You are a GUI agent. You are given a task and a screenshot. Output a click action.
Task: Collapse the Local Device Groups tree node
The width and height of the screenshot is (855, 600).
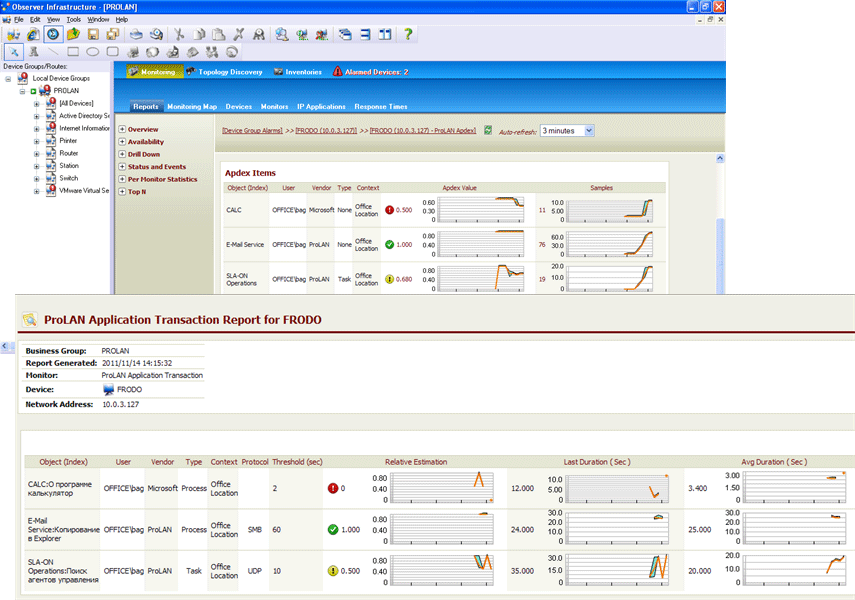pos(8,79)
